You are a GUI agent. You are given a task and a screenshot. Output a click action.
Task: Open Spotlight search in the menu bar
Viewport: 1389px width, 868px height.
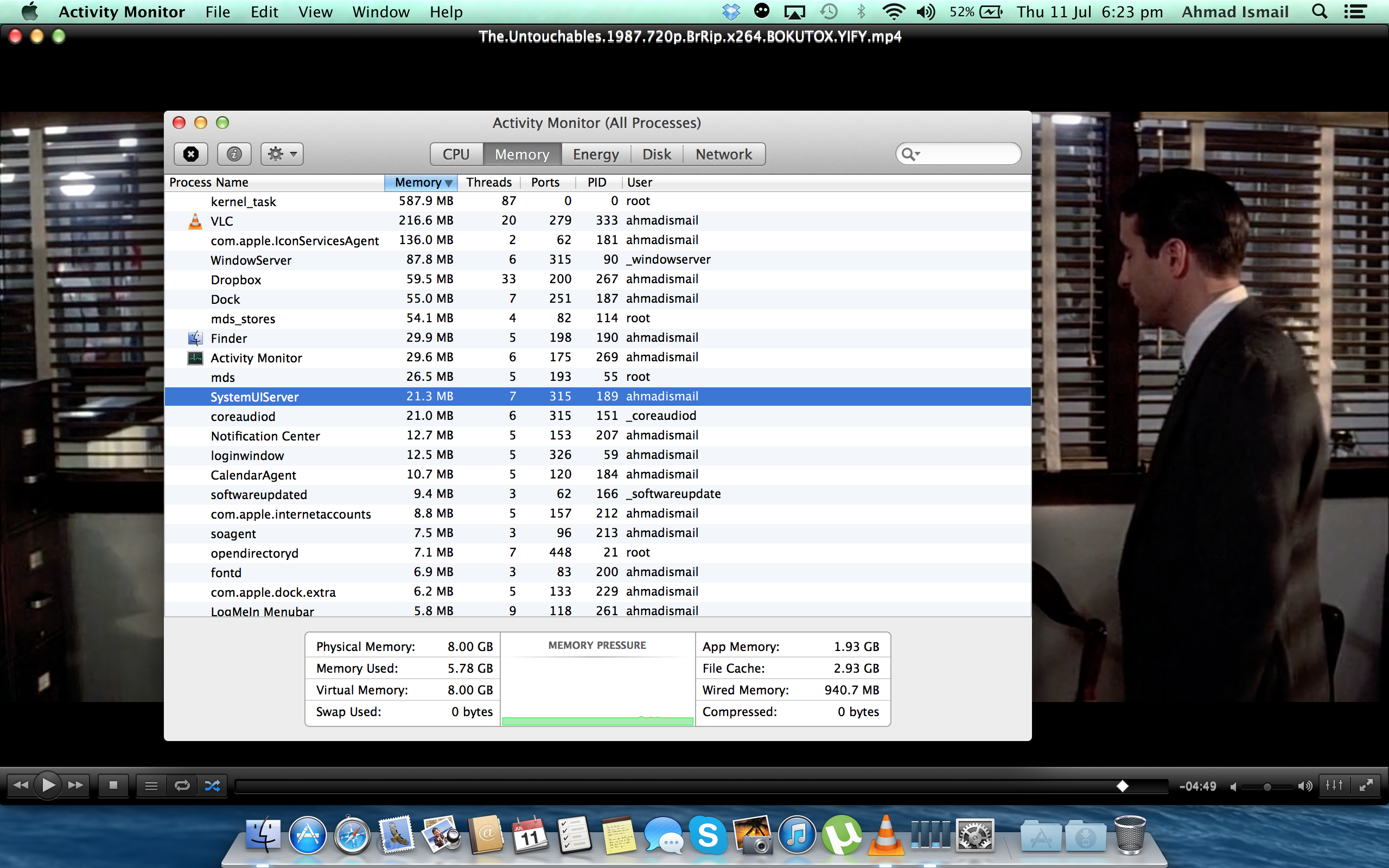(x=1320, y=11)
